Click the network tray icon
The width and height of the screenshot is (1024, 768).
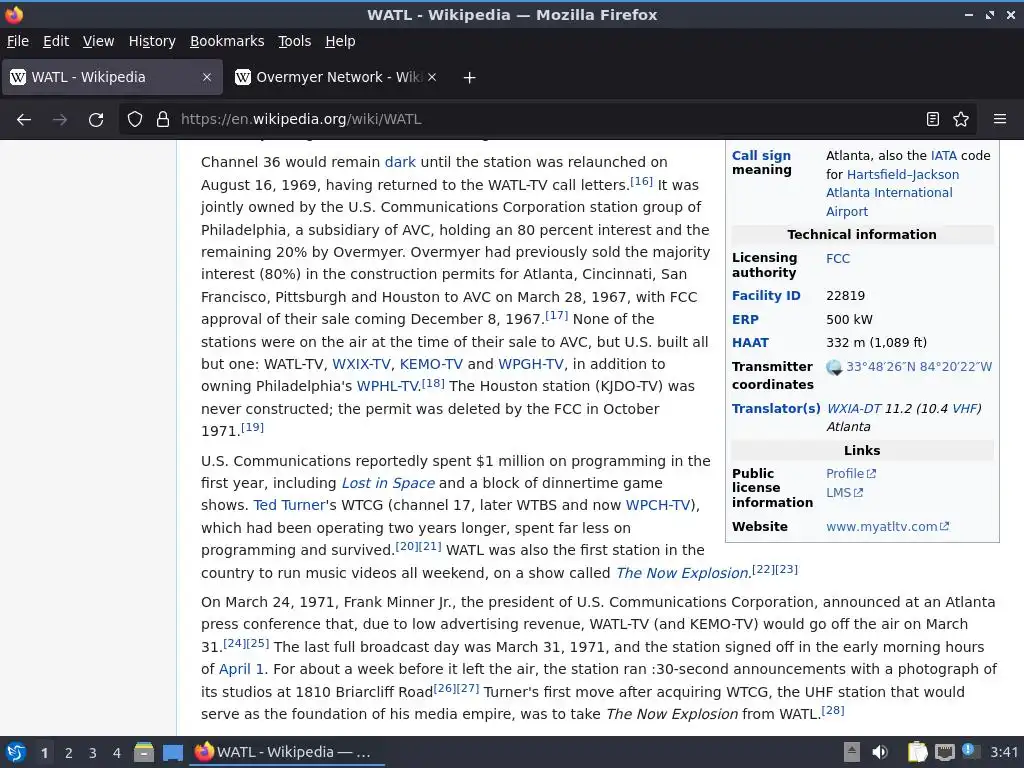[x=944, y=752]
